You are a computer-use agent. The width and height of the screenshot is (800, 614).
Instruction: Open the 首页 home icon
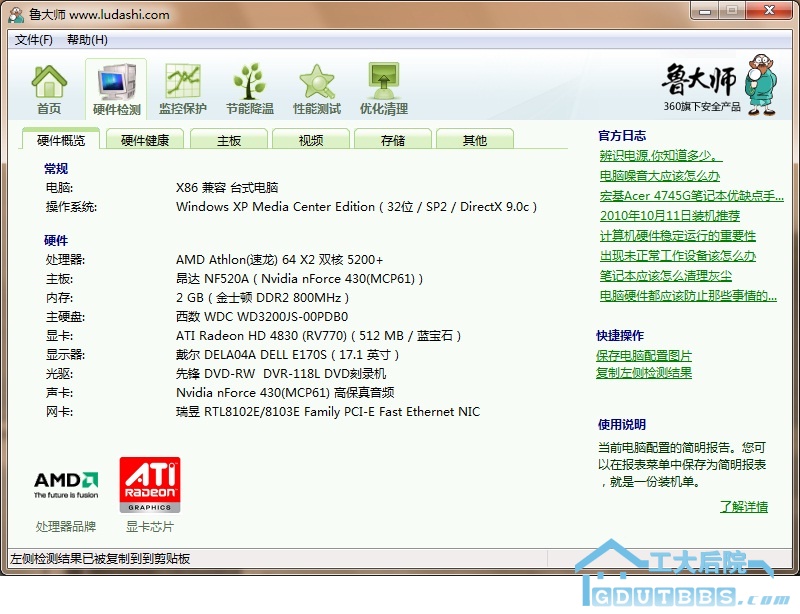49,89
